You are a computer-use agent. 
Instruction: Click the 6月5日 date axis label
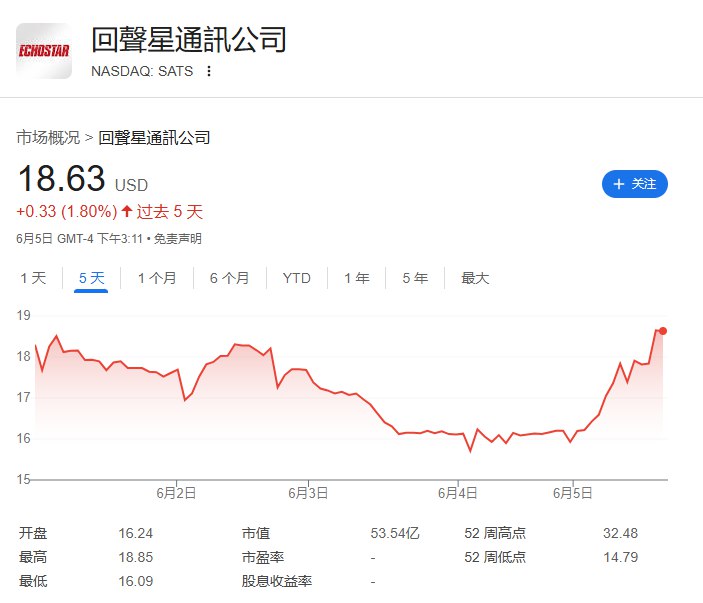pos(573,493)
